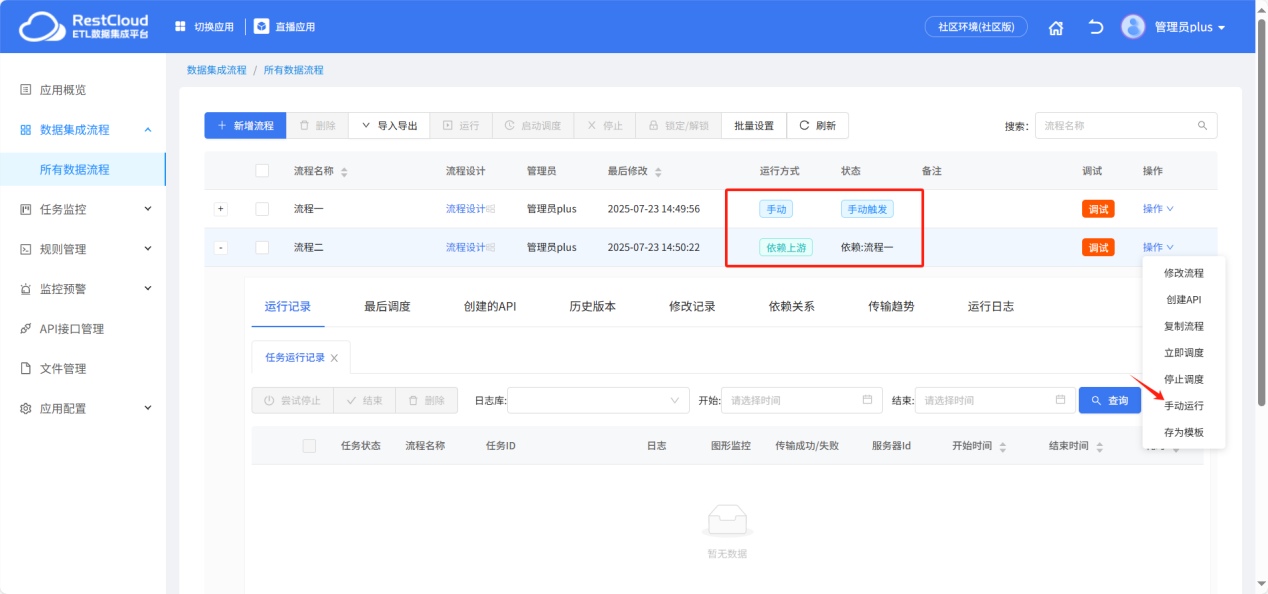Click the home icon in the top bar
The height and width of the screenshot is (594, 1268).
pyautogui.click(x=1056, y=26)
